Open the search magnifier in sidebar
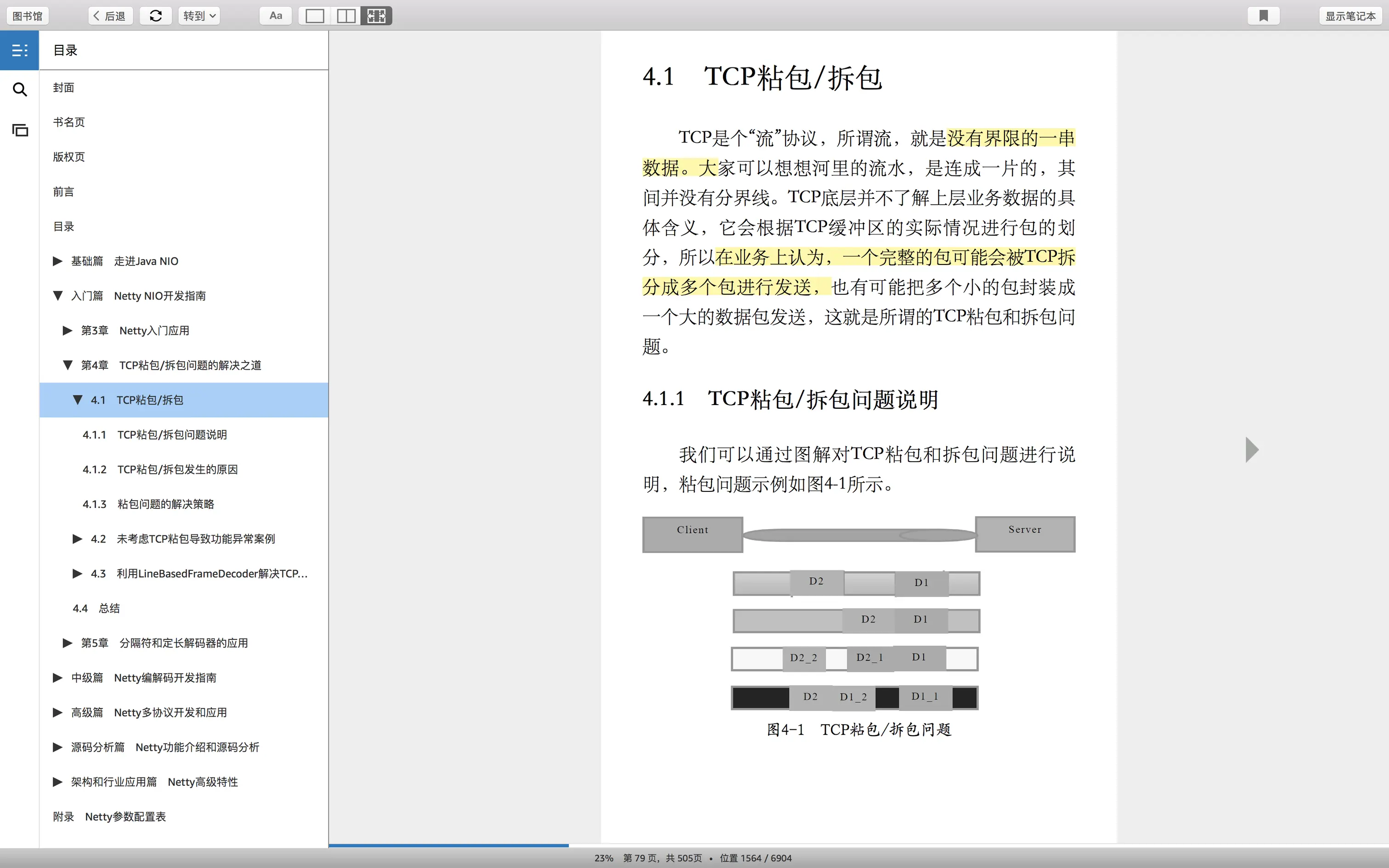 click(19, 90)
